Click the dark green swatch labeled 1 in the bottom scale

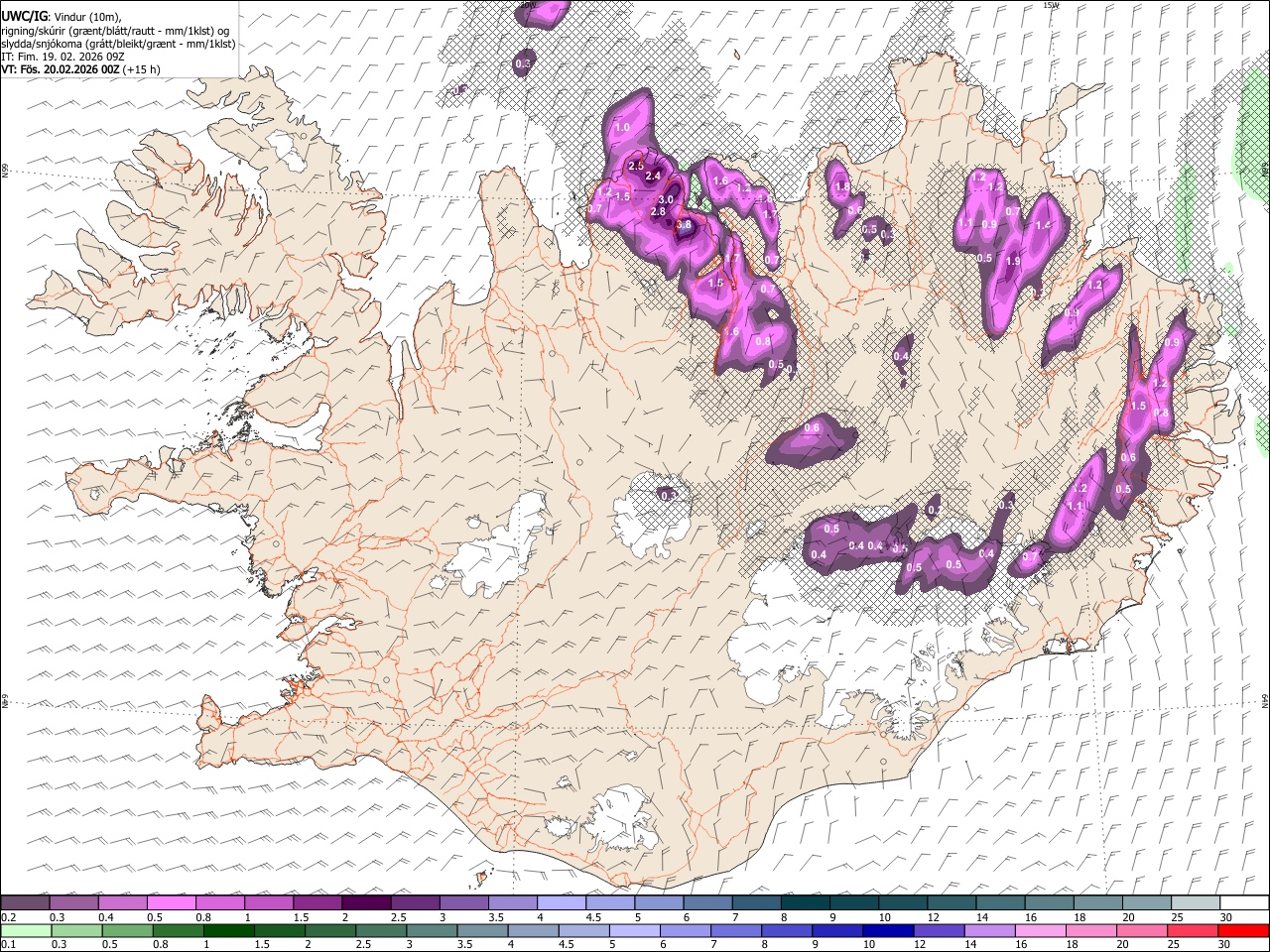point(229,930)
